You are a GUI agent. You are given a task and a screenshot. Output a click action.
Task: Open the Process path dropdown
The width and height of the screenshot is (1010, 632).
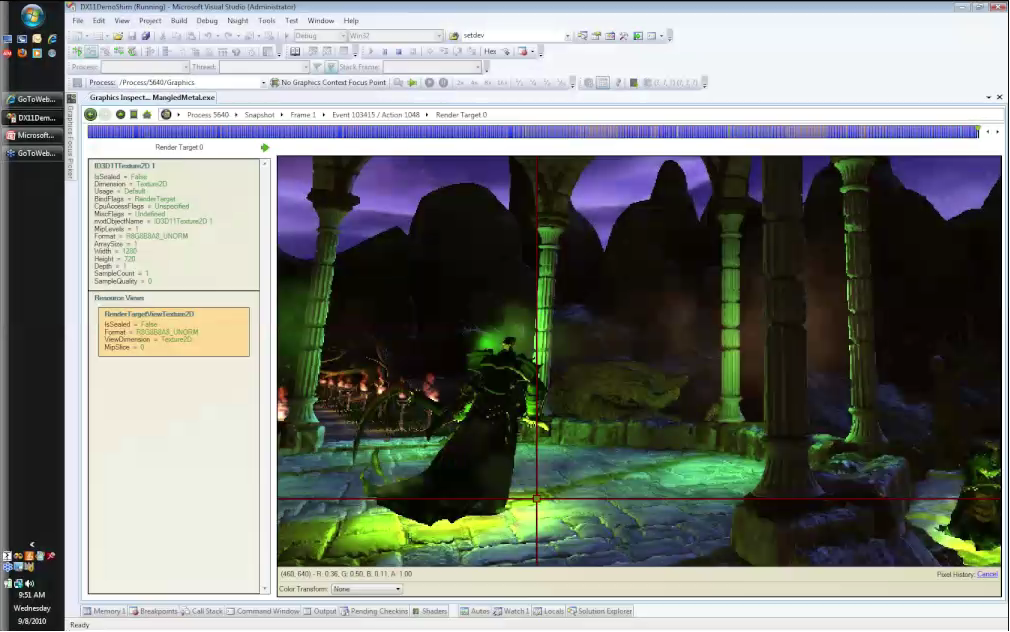click(x=263, y=82)
